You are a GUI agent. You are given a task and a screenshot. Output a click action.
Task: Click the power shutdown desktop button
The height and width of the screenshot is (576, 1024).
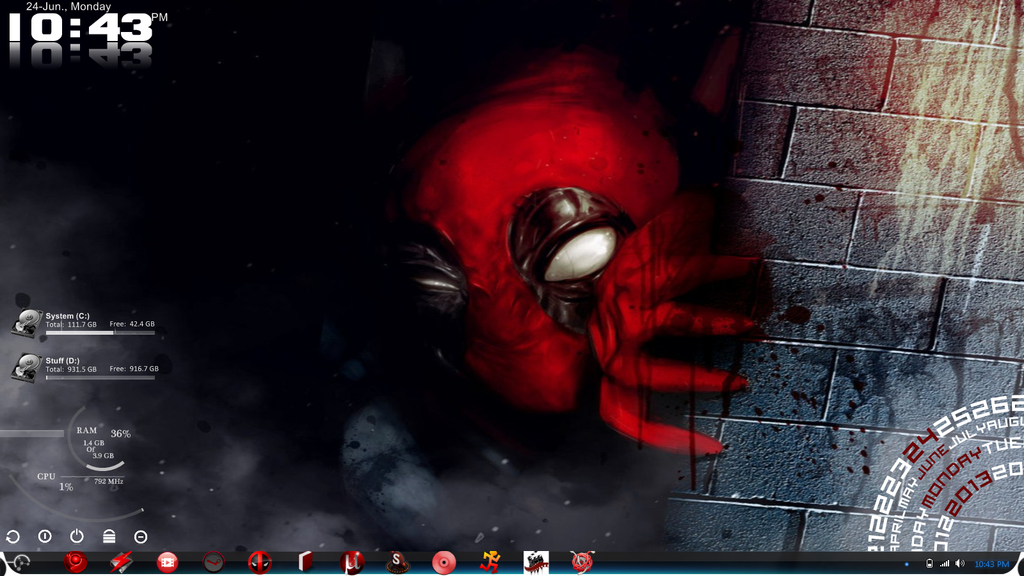[76, 536]
